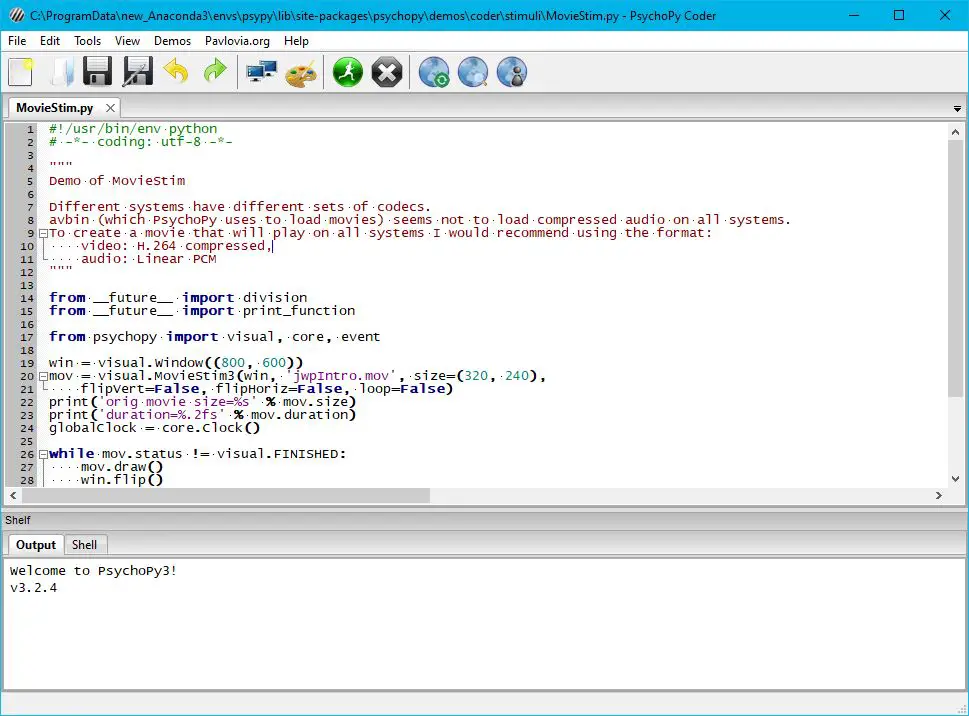Screen dimensions: 969x716
Task: Minimize the PsychoPy Coder window
Action: click(x=854, y=15)
